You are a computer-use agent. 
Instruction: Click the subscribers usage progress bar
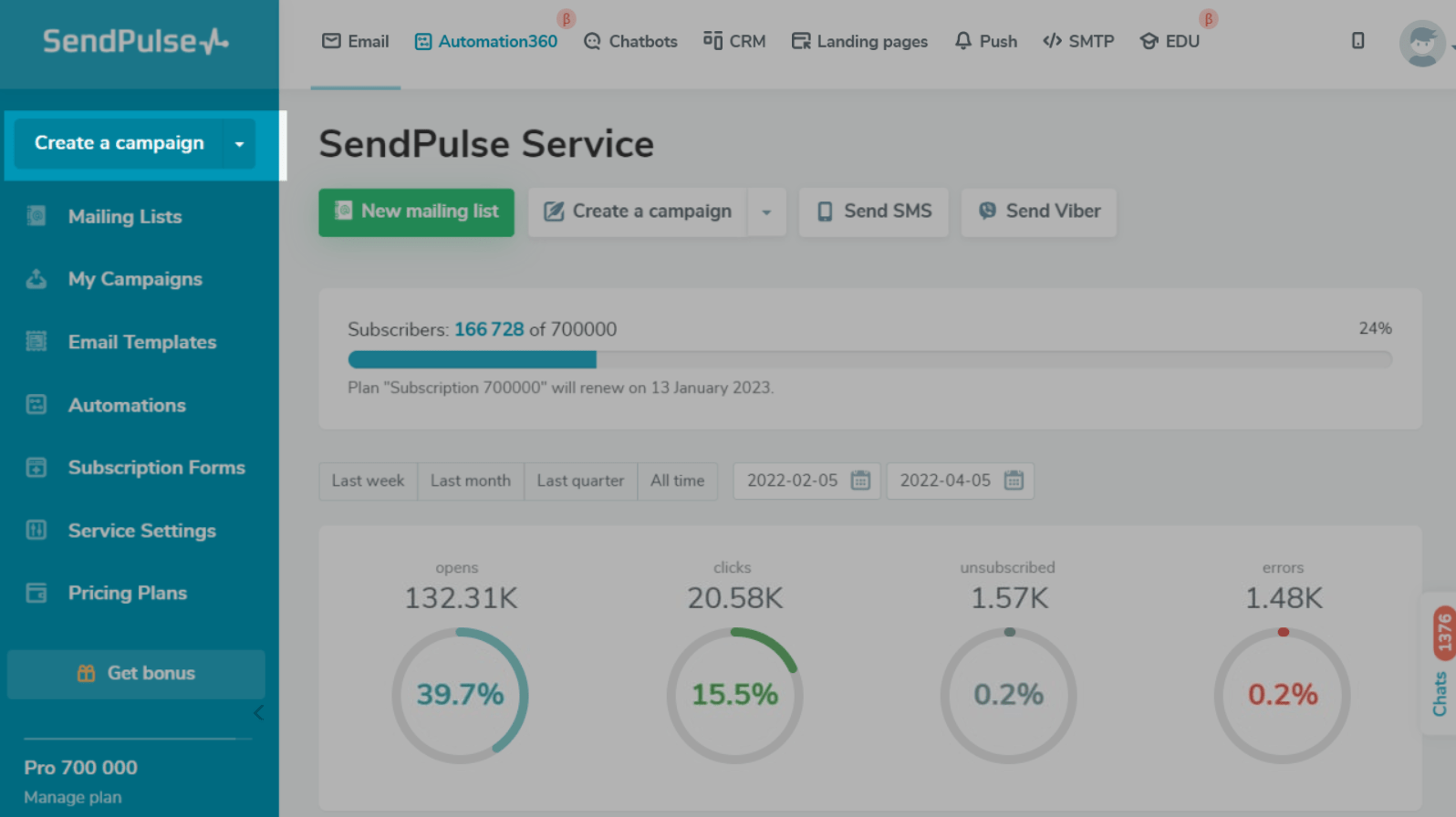click(869, 359)
